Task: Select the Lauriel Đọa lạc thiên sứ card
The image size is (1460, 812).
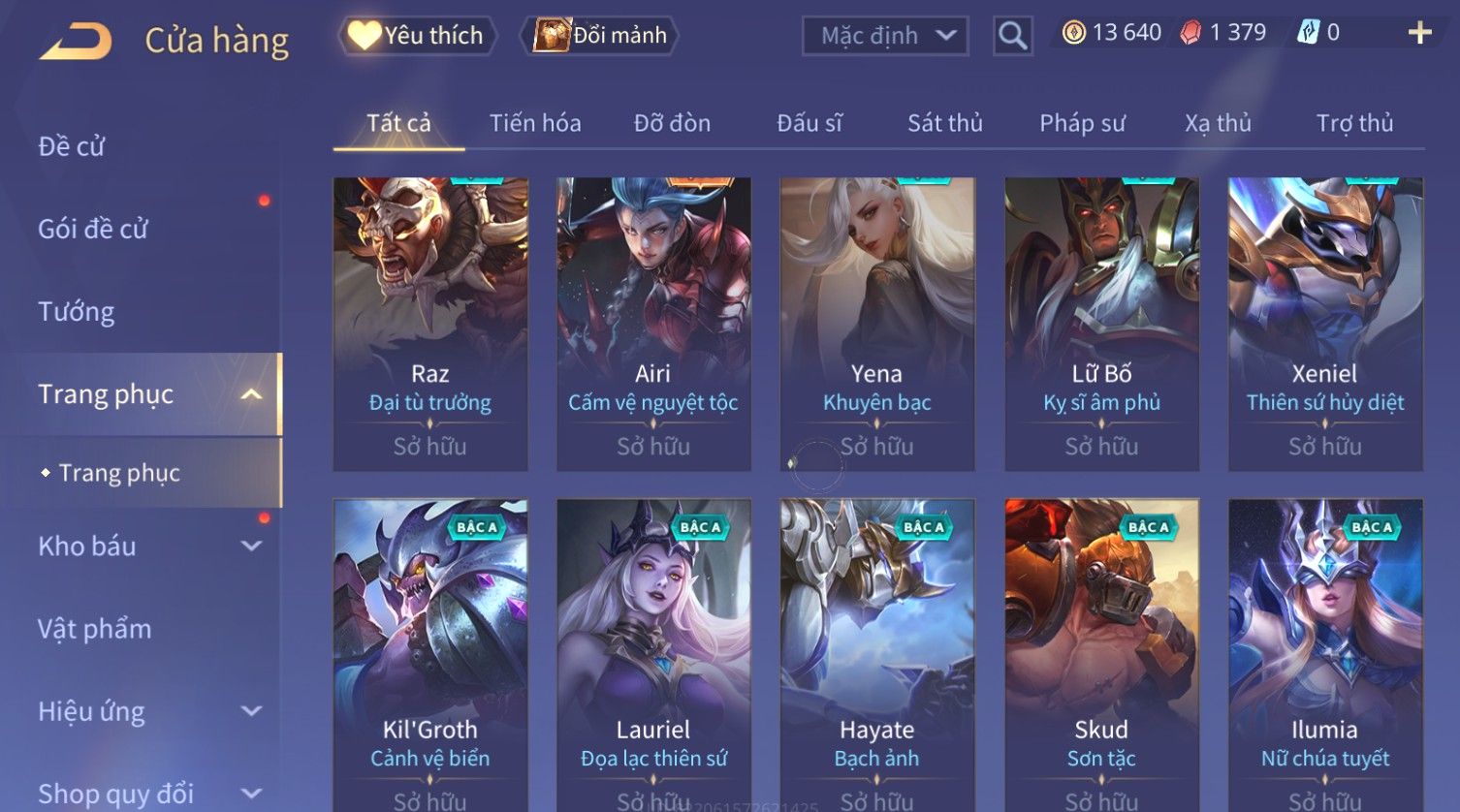Action: pos(653,655)
